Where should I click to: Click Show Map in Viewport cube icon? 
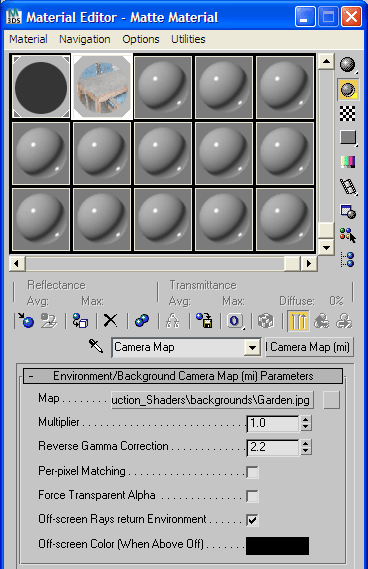point(266,321)
